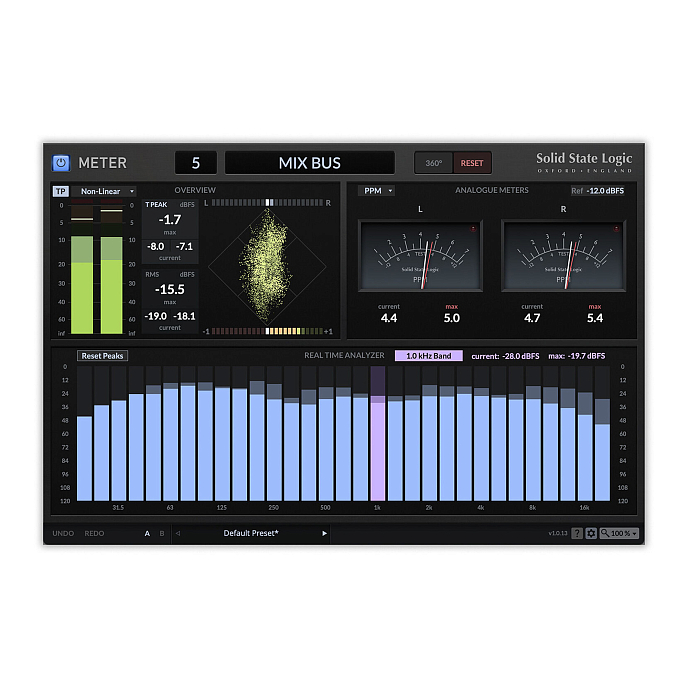Open the Non-Linear scale dropdown
This screenshot has width=688, height=688.
(x=105, y=191)
